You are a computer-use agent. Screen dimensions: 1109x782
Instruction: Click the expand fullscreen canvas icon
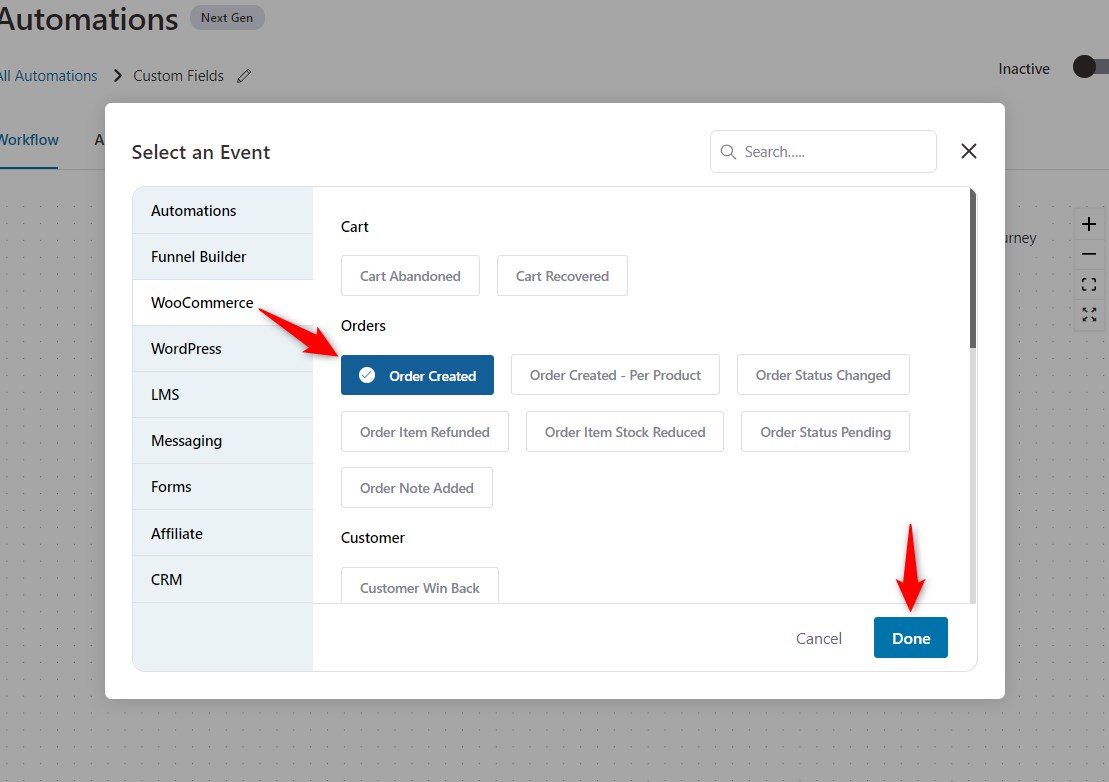pyautogui.click(x=1089, y=314)
